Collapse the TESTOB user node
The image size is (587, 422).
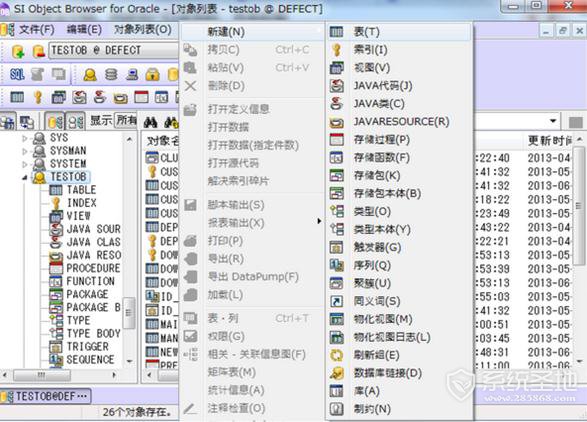(25, 177)
